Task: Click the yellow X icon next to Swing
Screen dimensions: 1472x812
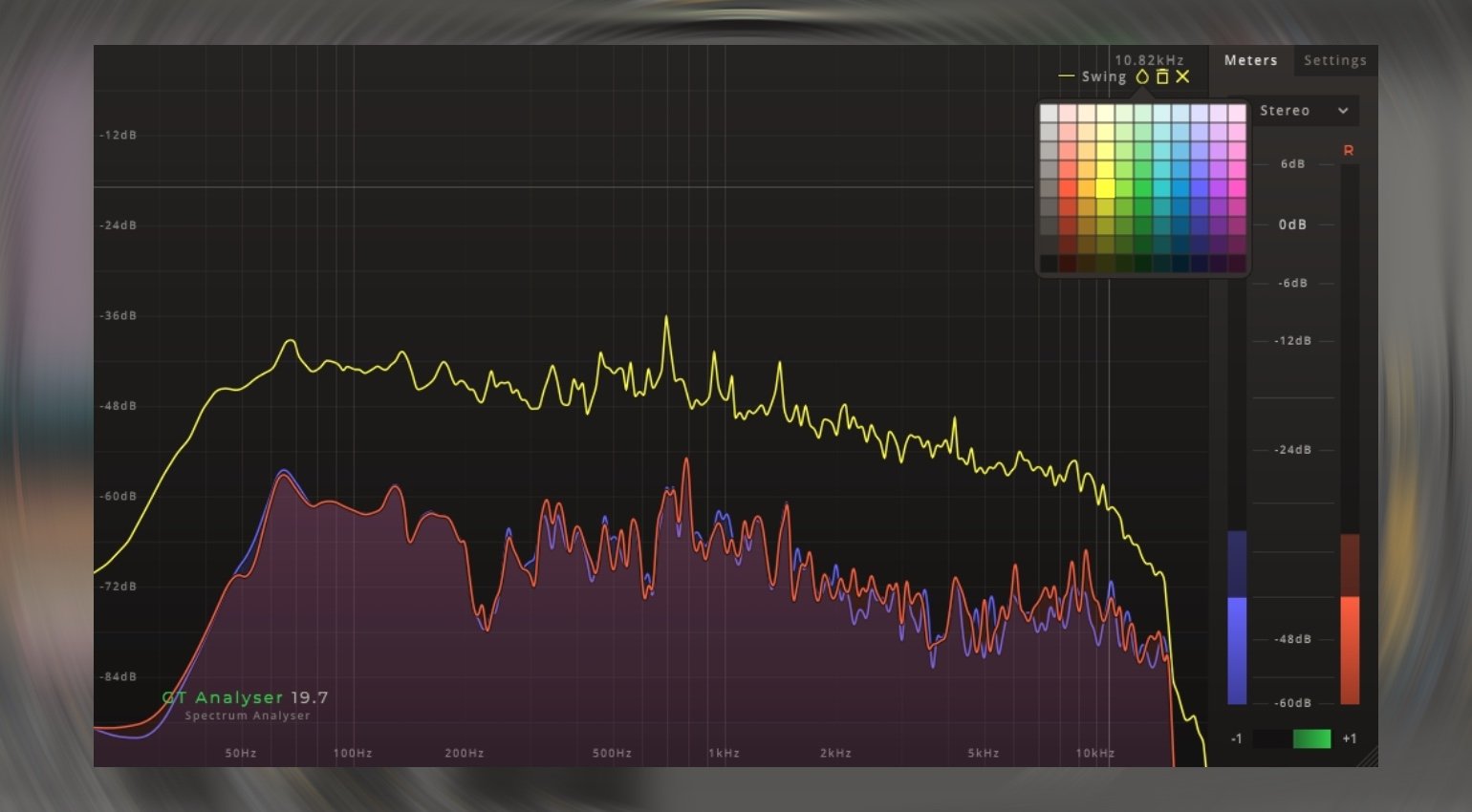Action: click(1183, 76)
